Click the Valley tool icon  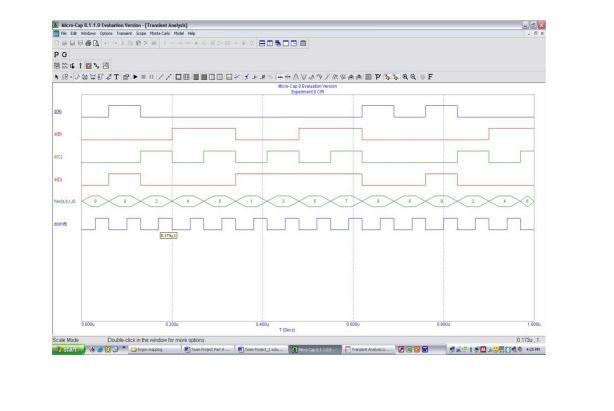click(x=303, y=77)
